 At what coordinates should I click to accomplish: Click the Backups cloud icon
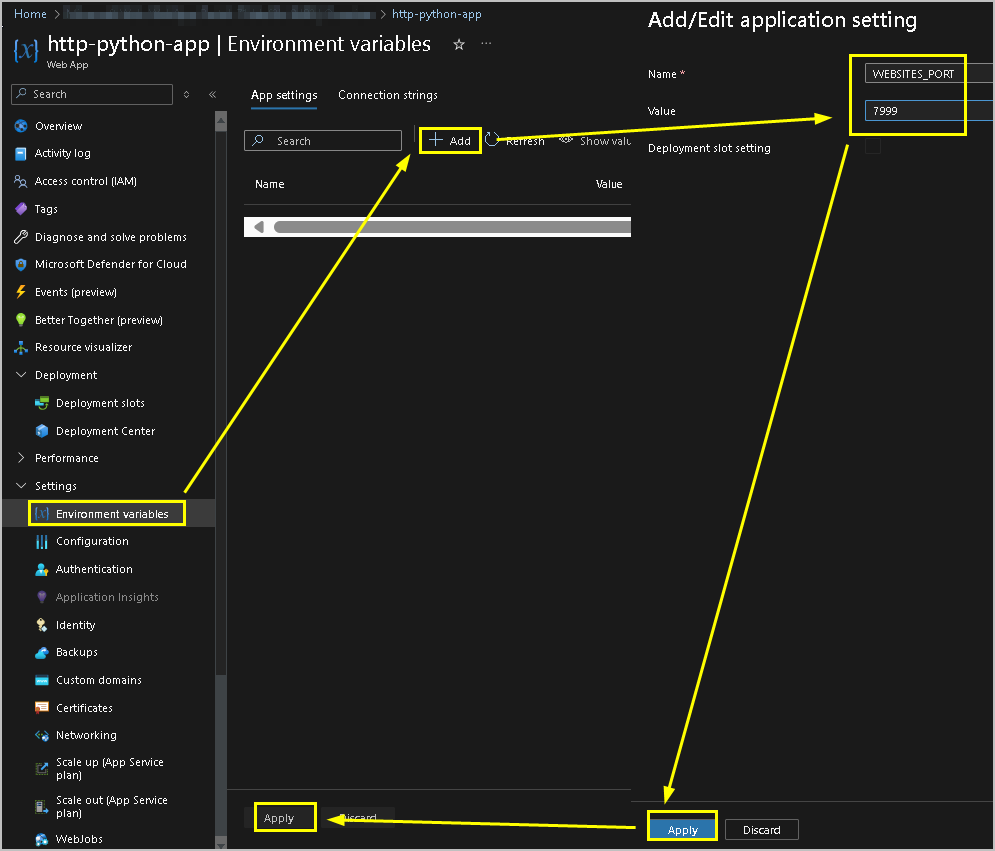(42, 652)
